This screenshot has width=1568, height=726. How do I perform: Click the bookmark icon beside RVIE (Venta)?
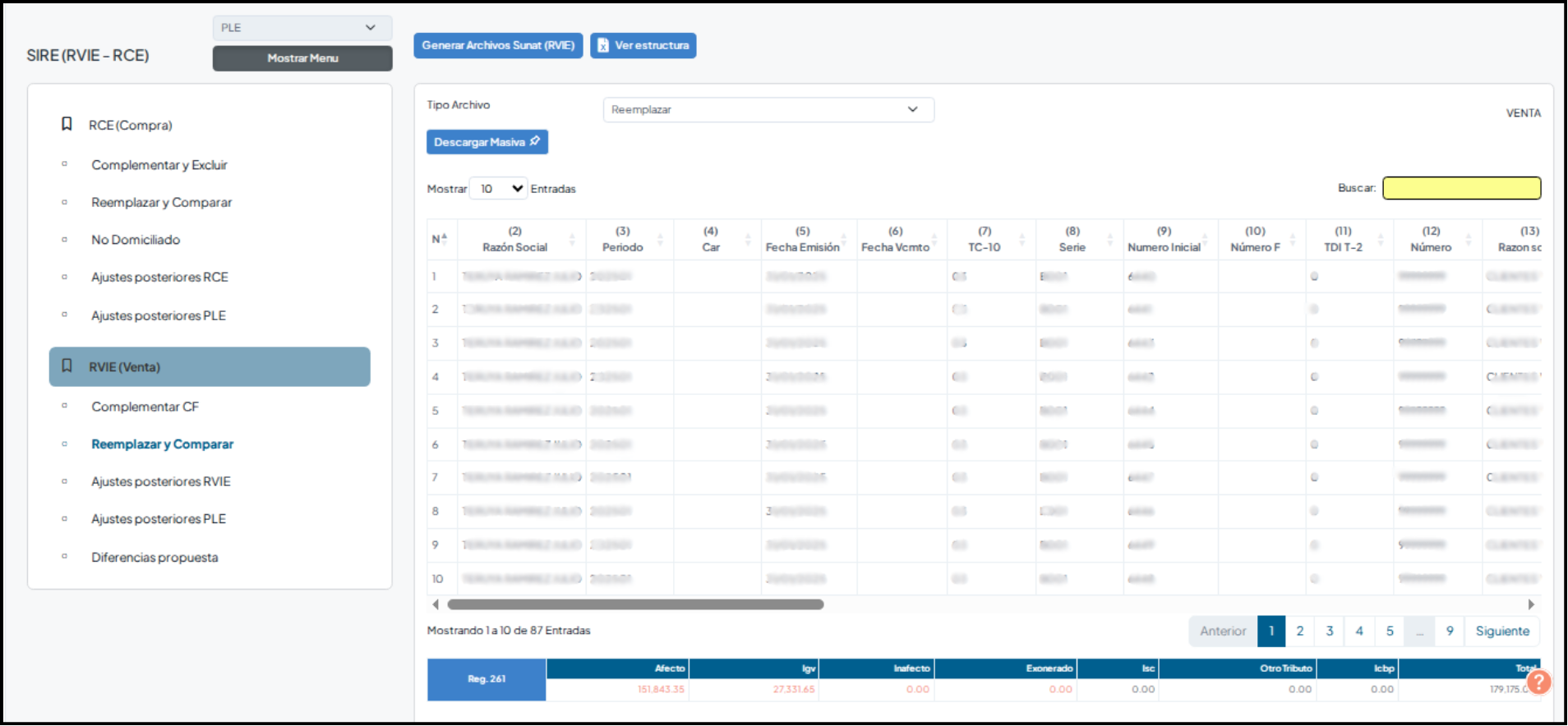coord(67,365)
